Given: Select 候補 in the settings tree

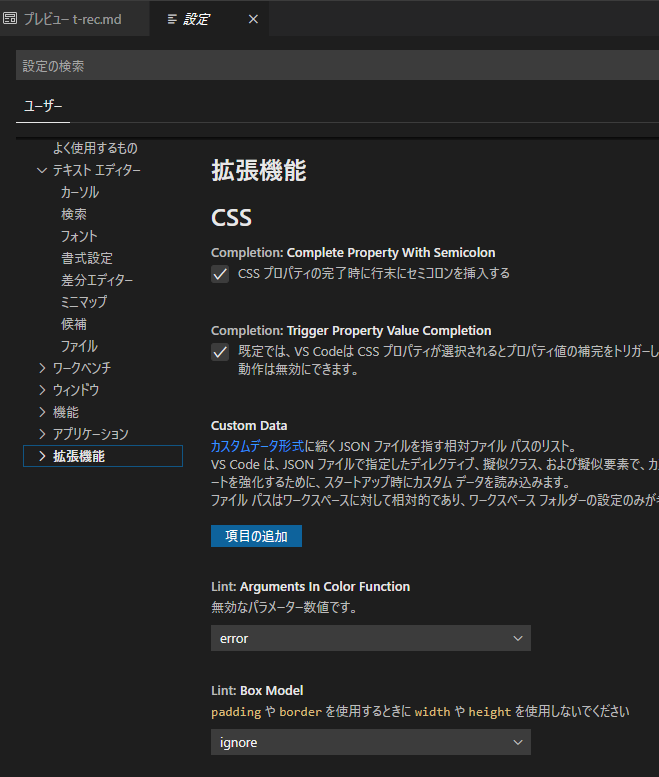Looking at the screenshot, I should click(x=74, y=324).
